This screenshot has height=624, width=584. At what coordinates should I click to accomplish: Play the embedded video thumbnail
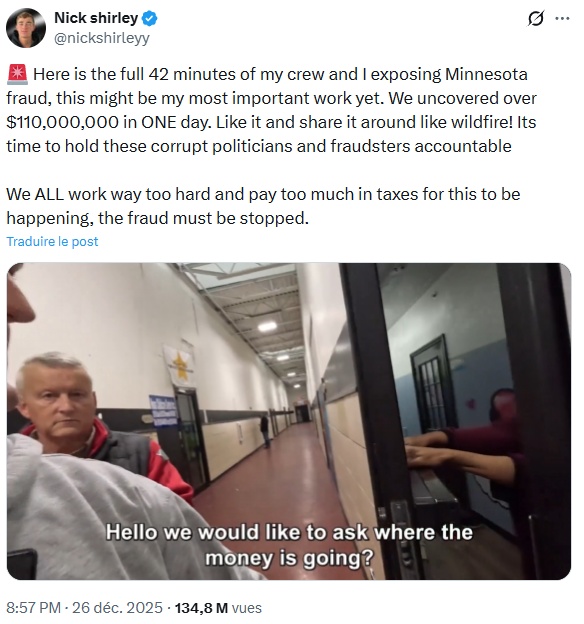[x=289, y=421]
